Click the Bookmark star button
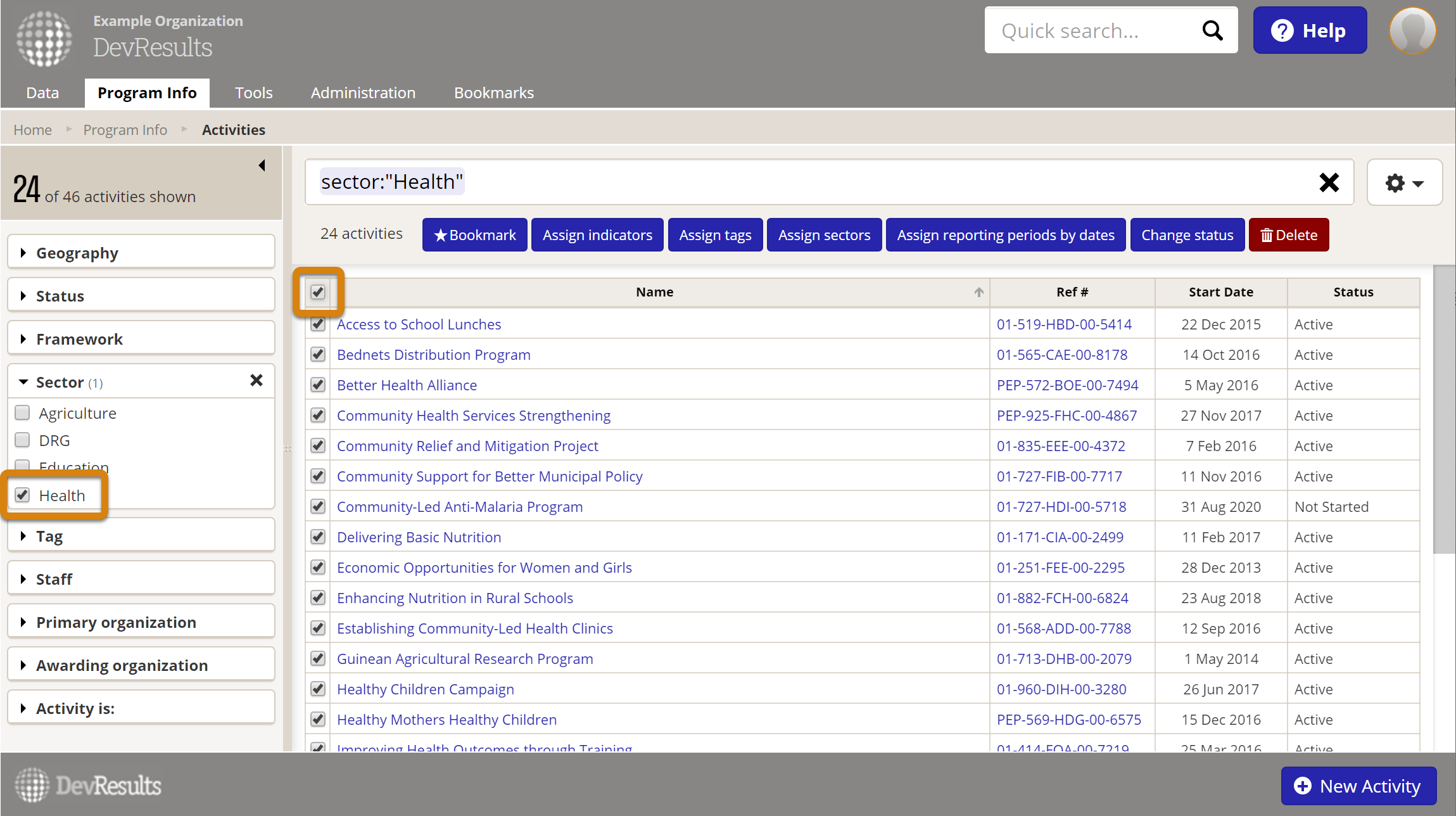 click(474, 235)
